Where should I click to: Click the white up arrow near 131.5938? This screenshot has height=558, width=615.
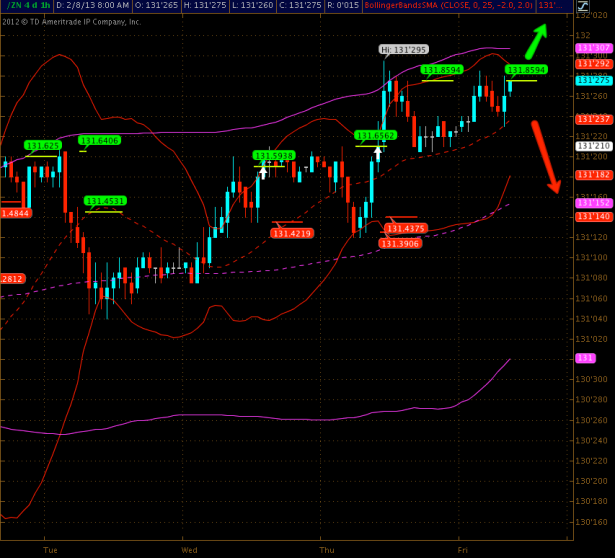(x=263, y=170)
